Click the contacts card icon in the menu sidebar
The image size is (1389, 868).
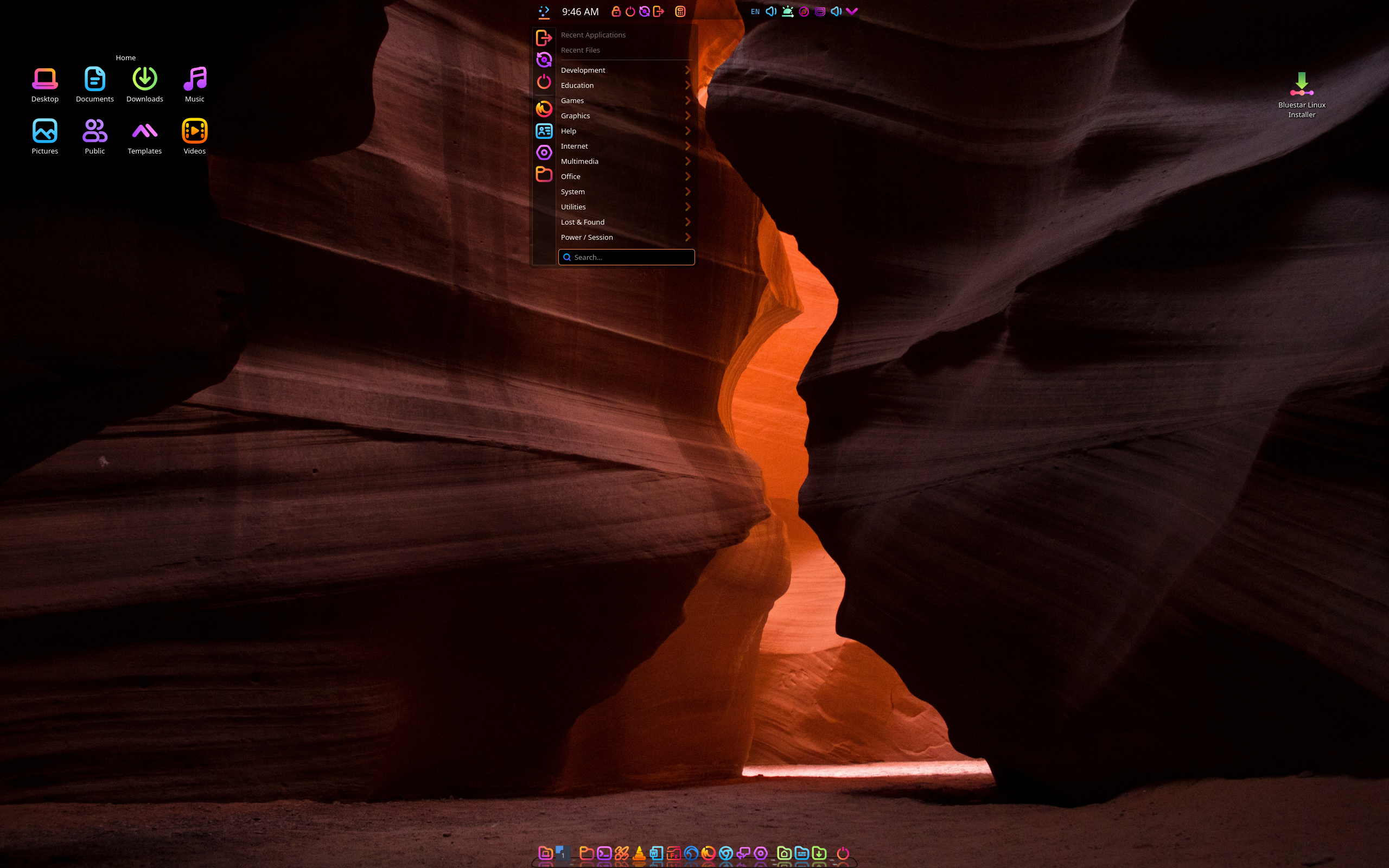(544, 131)
